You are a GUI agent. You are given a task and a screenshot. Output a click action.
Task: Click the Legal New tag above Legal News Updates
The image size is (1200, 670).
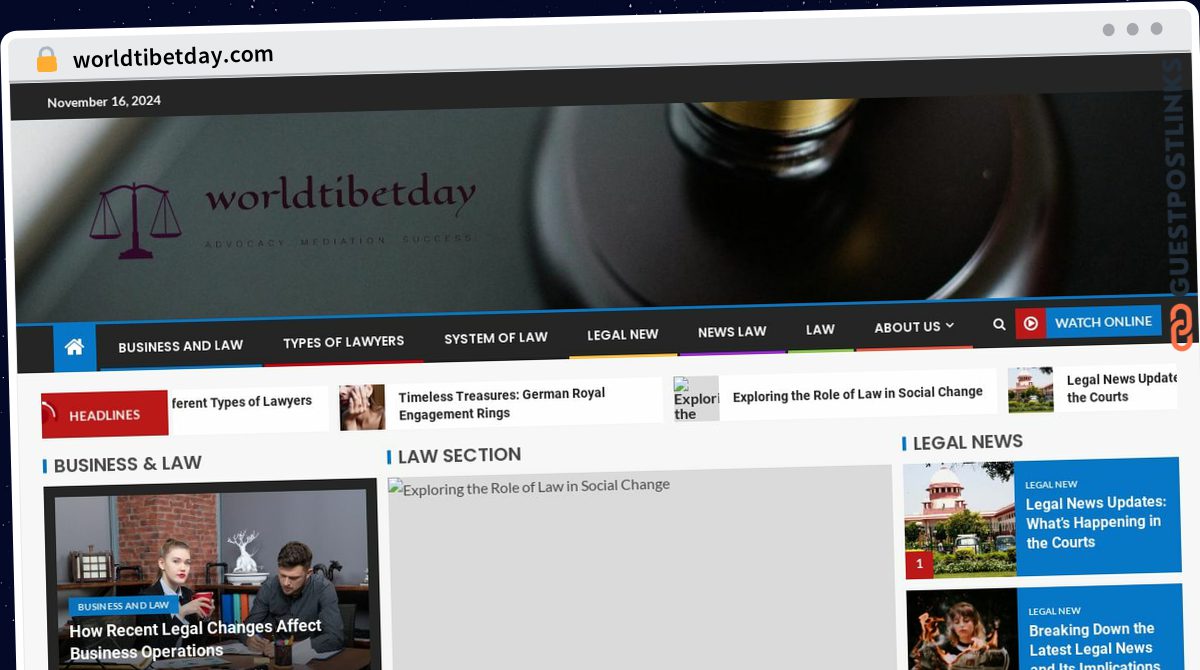pos(1051,484)
